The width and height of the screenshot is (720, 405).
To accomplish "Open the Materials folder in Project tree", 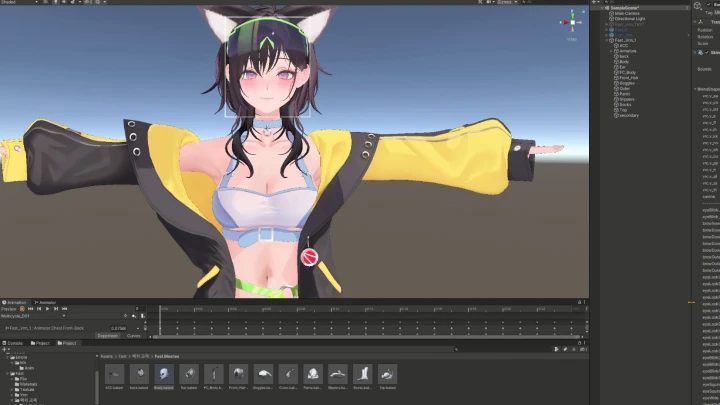I will click(x=28, y=384).
